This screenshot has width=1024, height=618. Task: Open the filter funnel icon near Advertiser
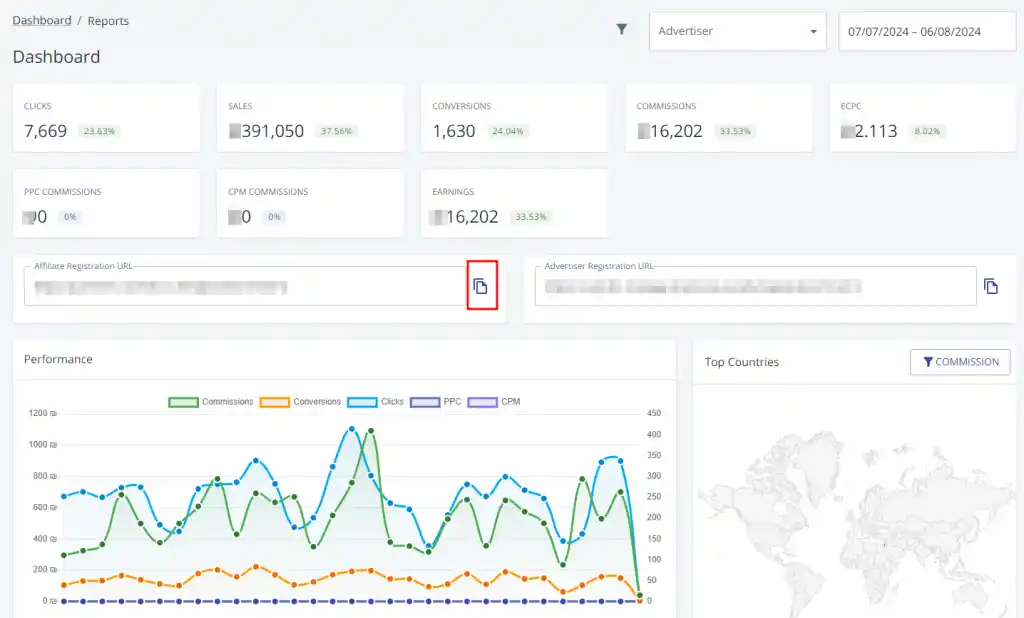click(622, 29)
